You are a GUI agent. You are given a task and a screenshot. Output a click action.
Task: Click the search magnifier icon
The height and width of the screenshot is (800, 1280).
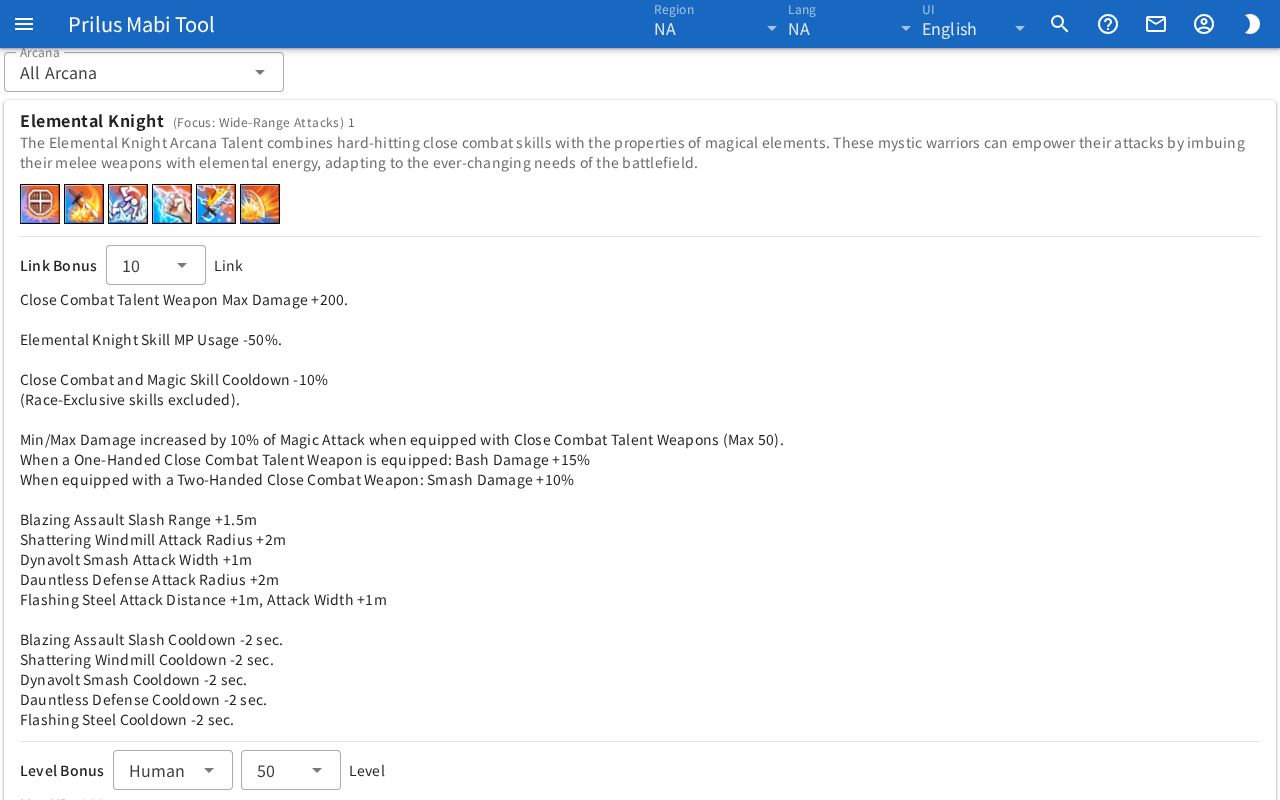coord(1060,24)
